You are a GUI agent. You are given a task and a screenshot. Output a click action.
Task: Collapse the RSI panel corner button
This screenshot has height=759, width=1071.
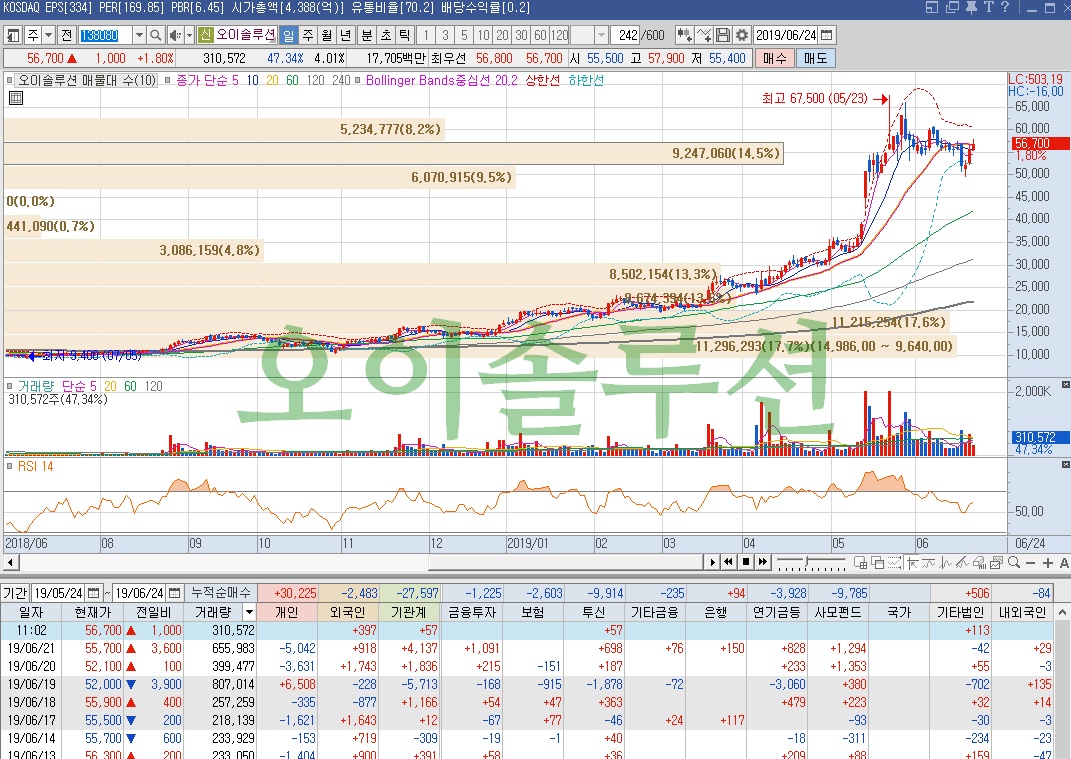click(1066, 465)
